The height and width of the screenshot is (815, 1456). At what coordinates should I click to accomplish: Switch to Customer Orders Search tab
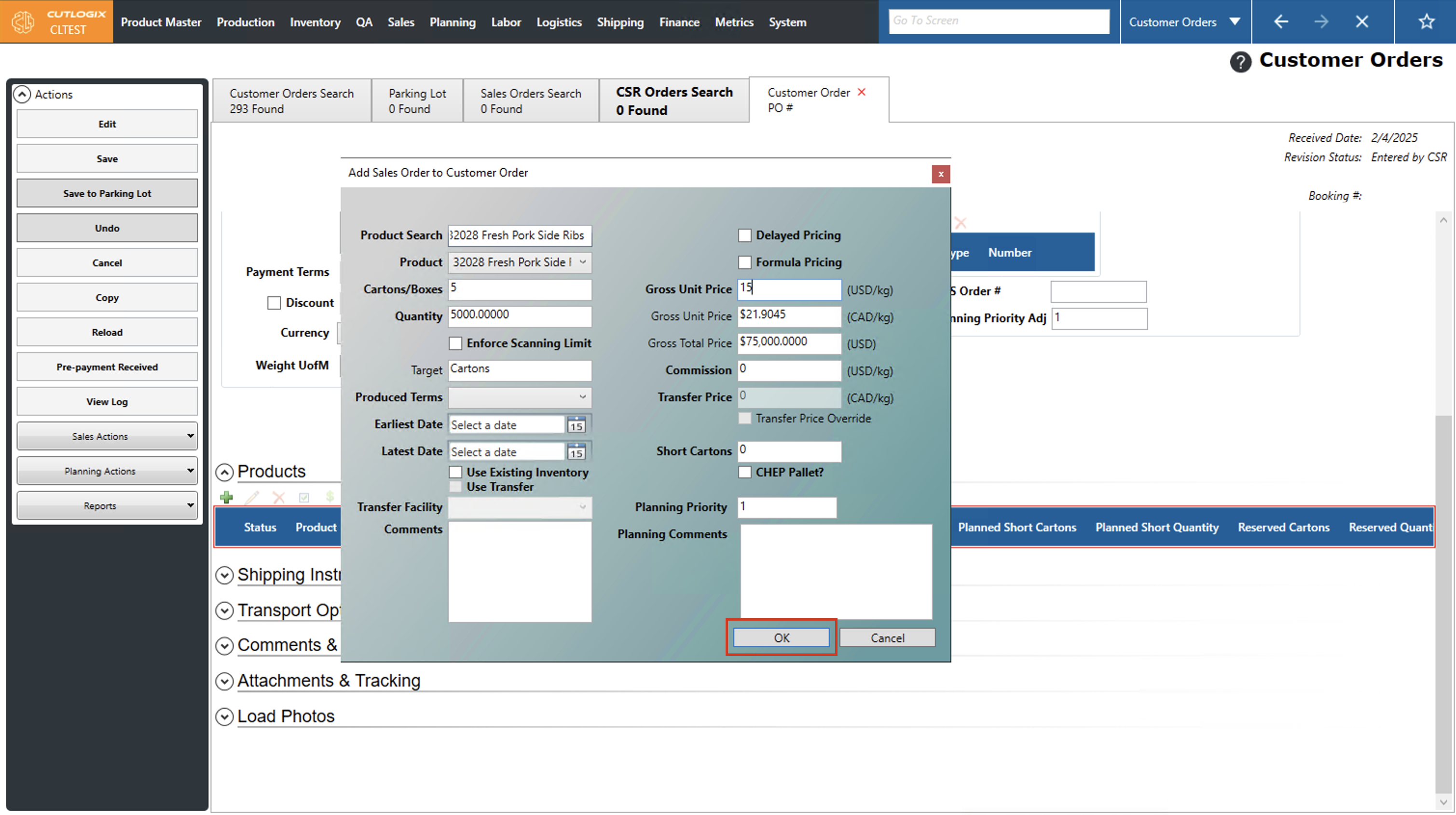coord(291,101)
